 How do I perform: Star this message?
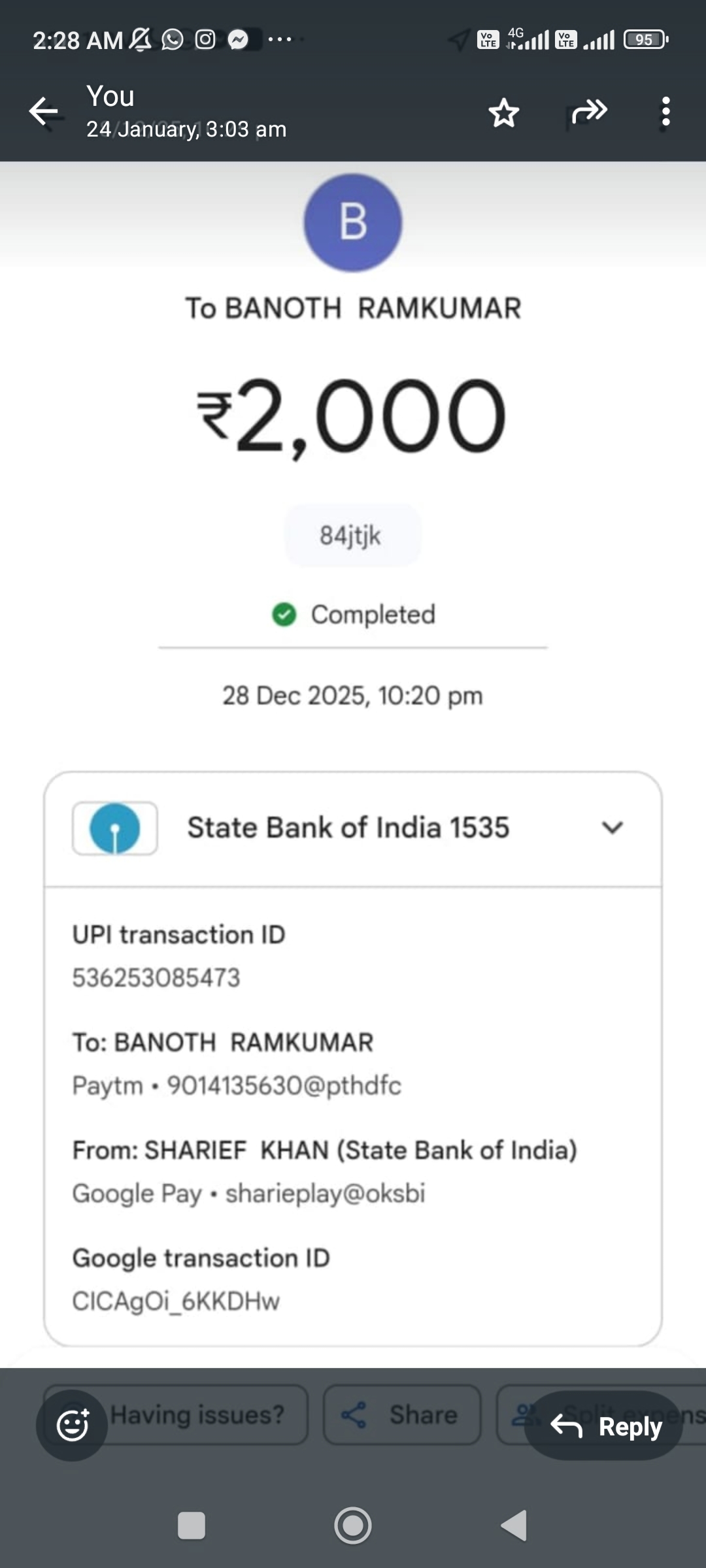[504, 113]
